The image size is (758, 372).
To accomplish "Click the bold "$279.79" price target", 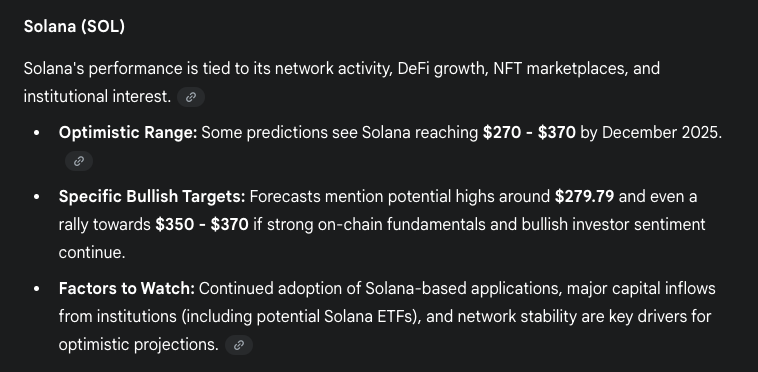I will click(x=584, y=197).
